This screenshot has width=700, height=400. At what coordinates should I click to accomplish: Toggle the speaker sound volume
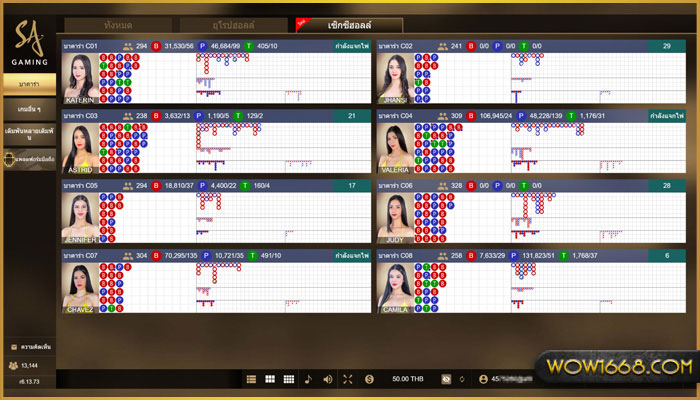pos(328,379)
